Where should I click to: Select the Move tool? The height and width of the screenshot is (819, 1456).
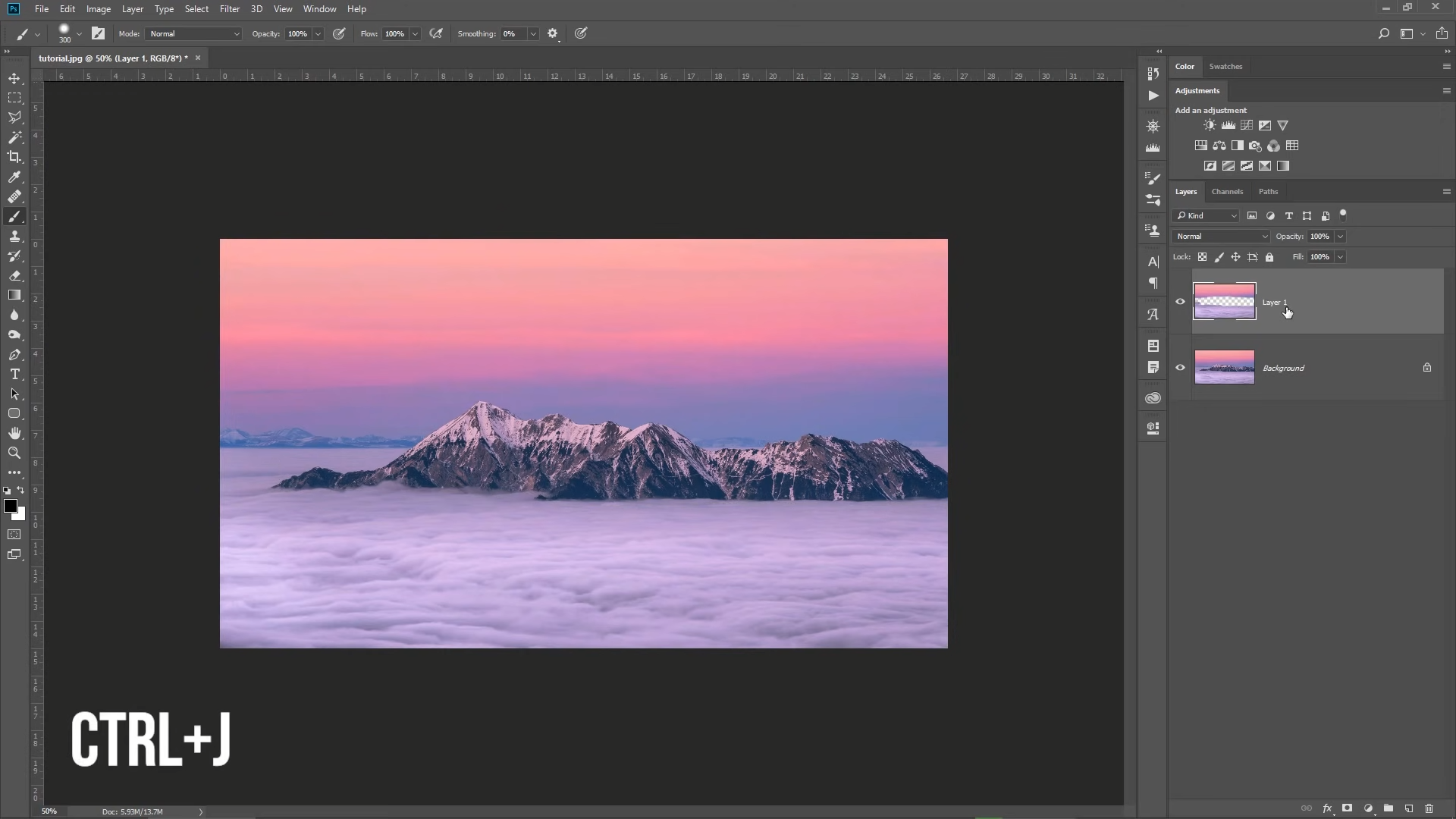14,78
